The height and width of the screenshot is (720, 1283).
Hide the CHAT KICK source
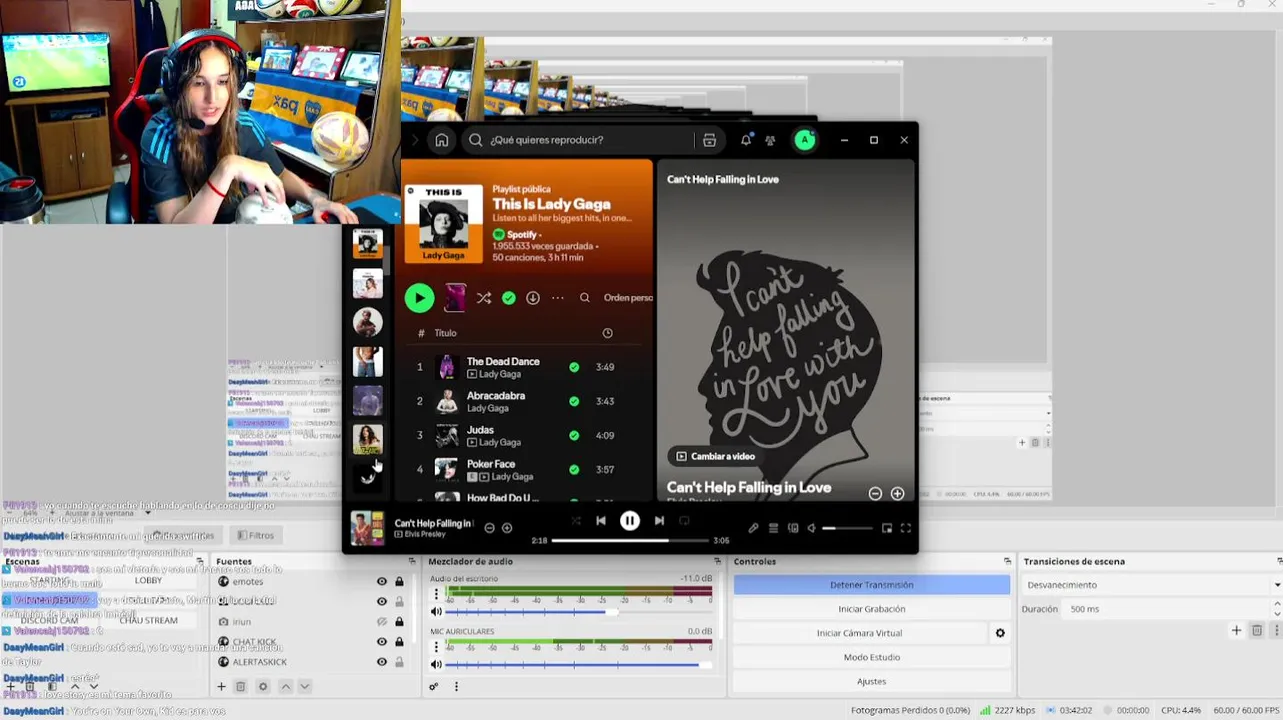pos(381,642)
